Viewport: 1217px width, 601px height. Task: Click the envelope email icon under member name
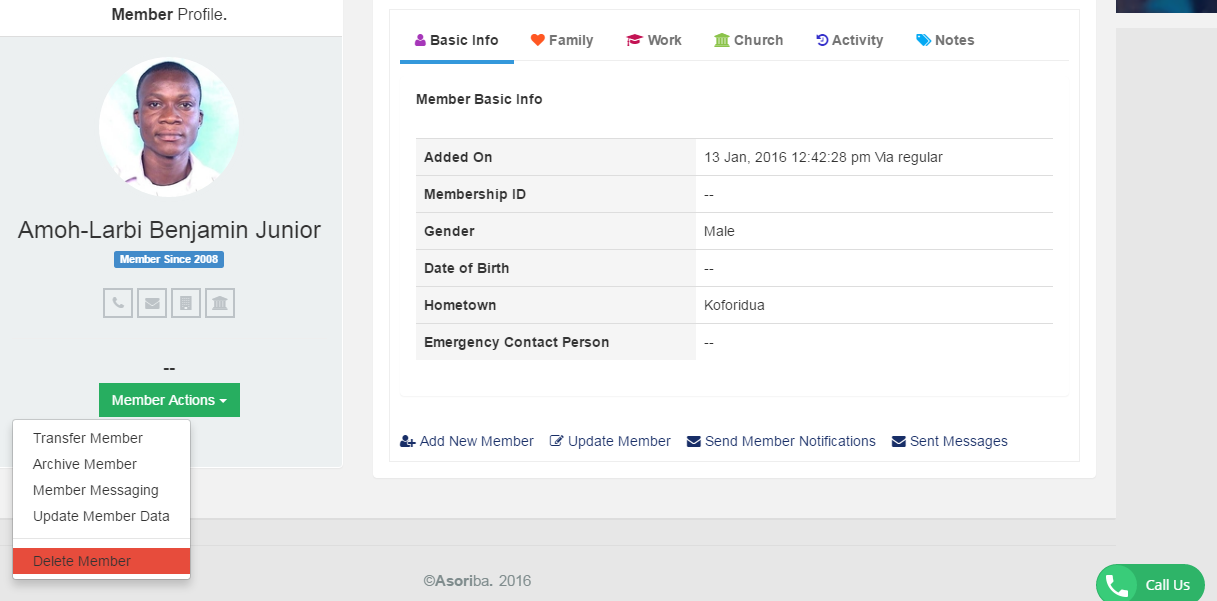152,303
